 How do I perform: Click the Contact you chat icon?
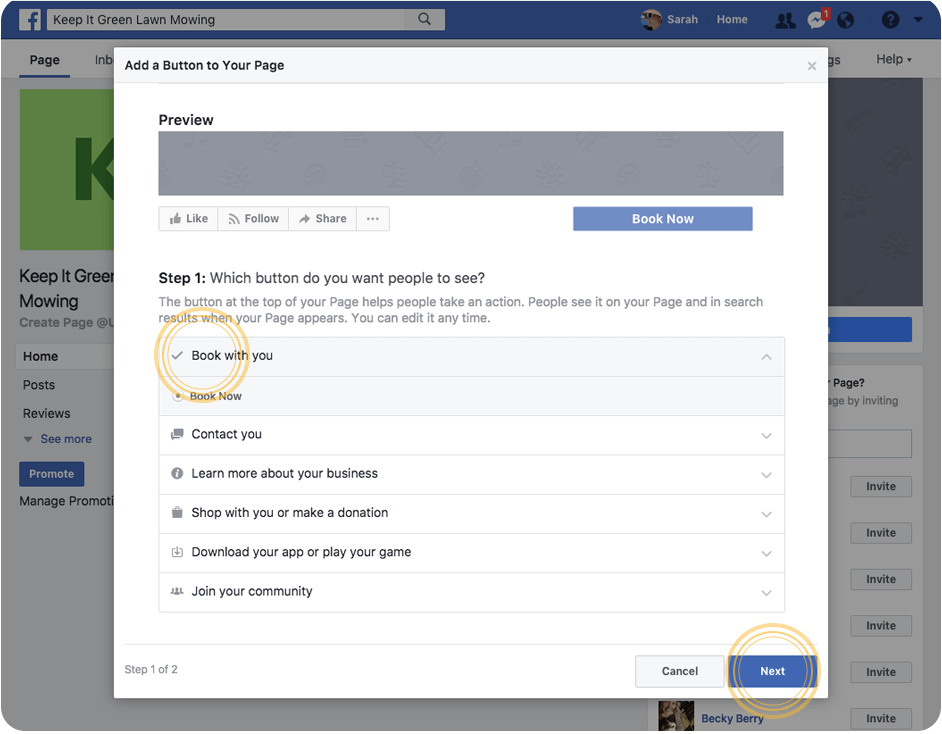tap(177, 434)
